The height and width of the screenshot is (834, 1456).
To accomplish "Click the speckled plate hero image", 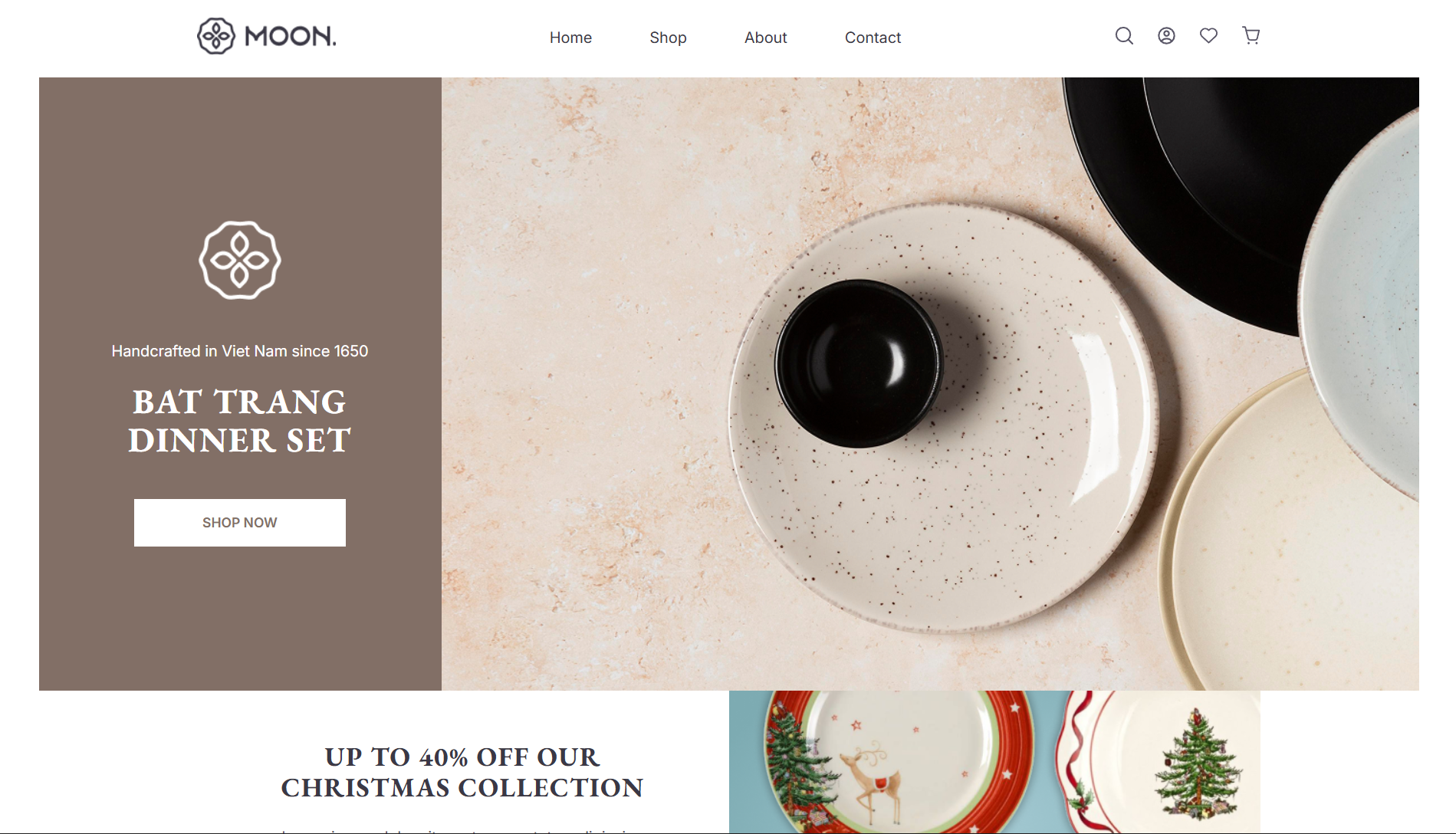I will (x=943, y=418).
